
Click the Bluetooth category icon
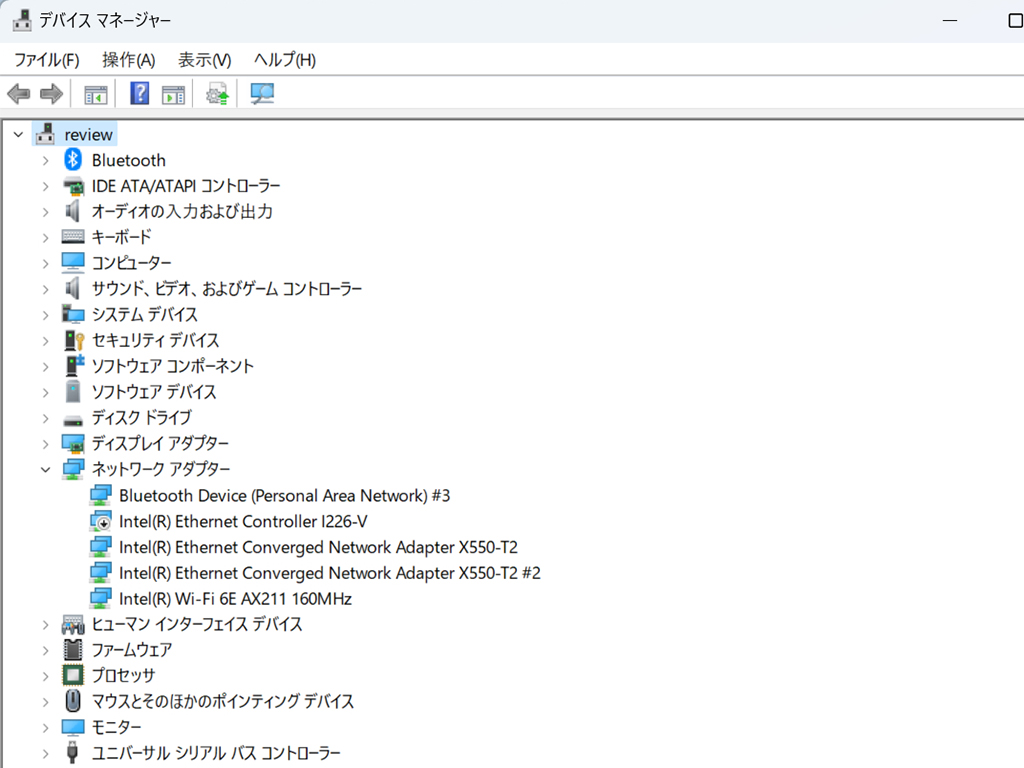pos(73,160)
